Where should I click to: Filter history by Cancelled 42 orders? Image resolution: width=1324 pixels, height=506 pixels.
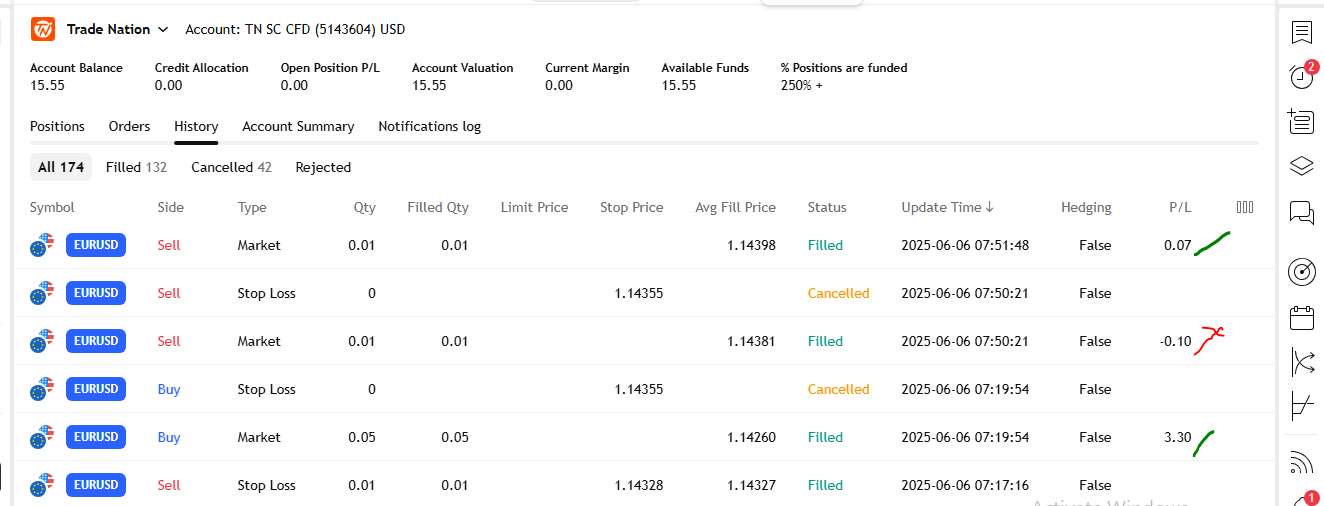[231, 168]
